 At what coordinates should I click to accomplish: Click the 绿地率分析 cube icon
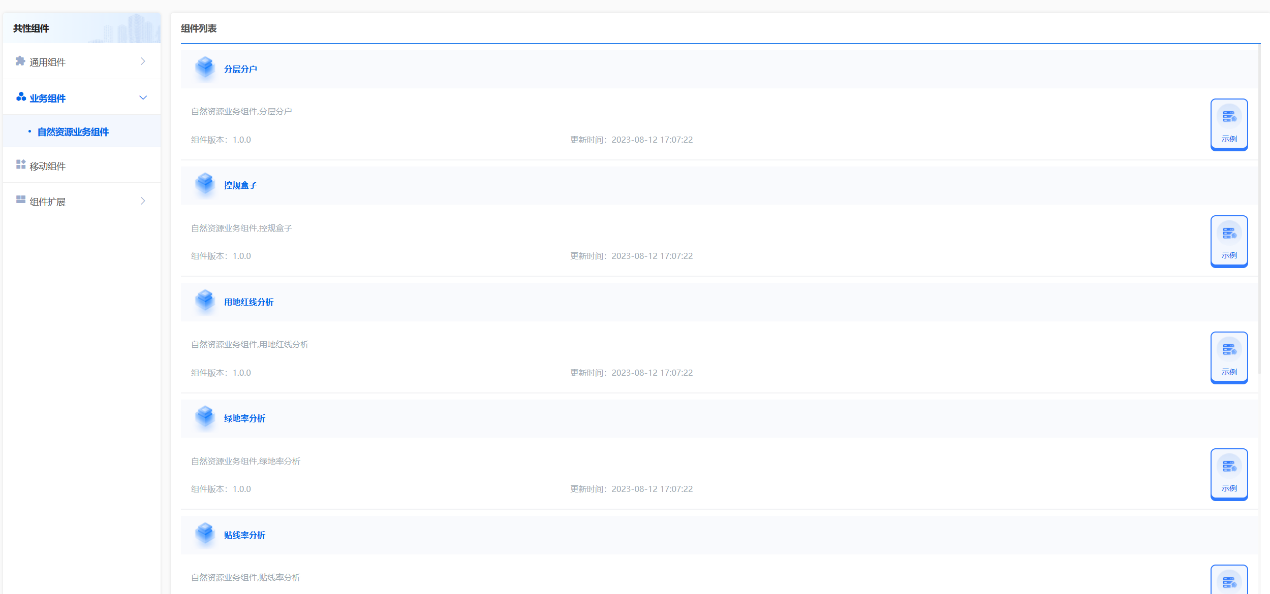(205, 418)
